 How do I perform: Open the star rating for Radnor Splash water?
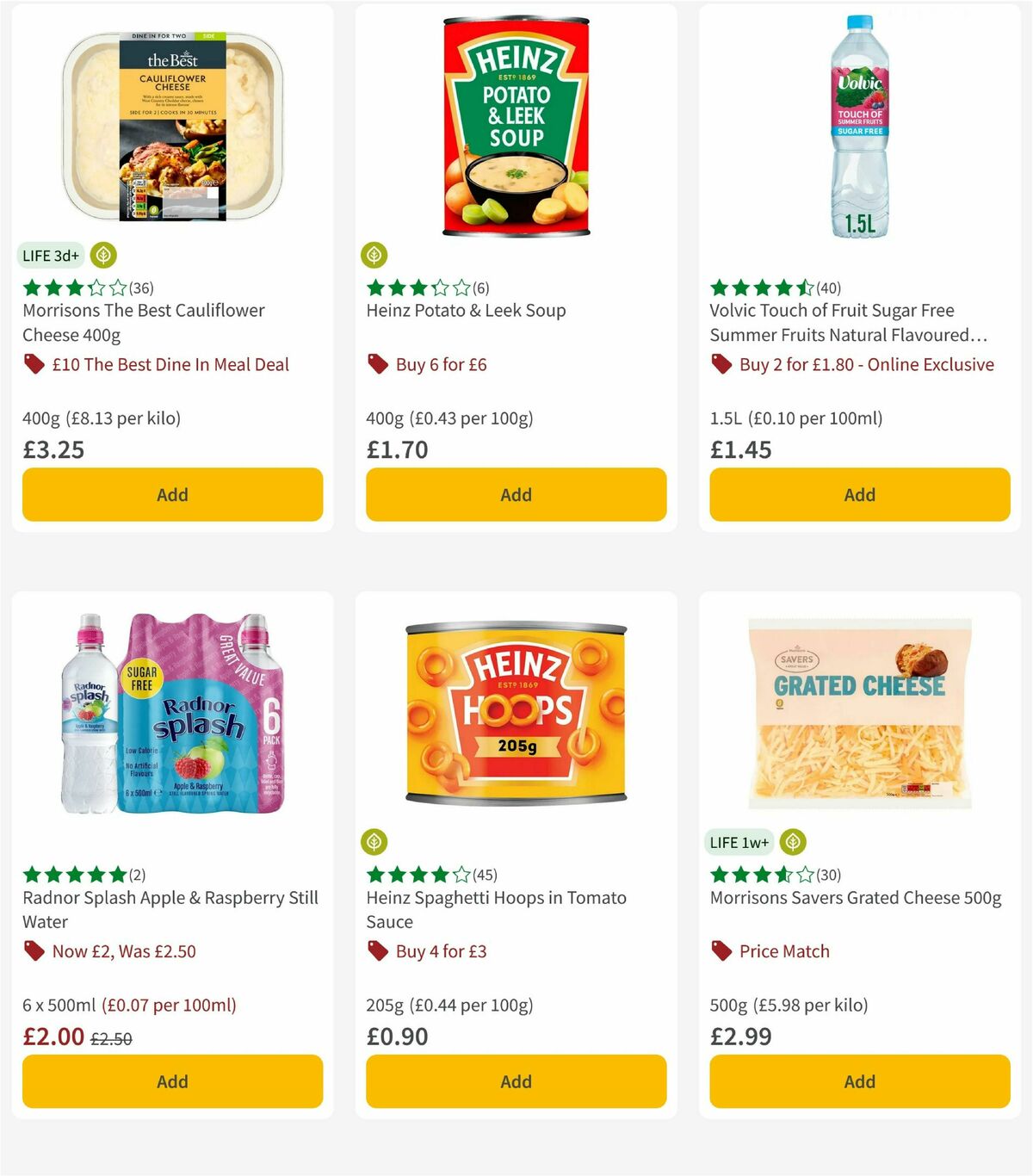(72, 874)
